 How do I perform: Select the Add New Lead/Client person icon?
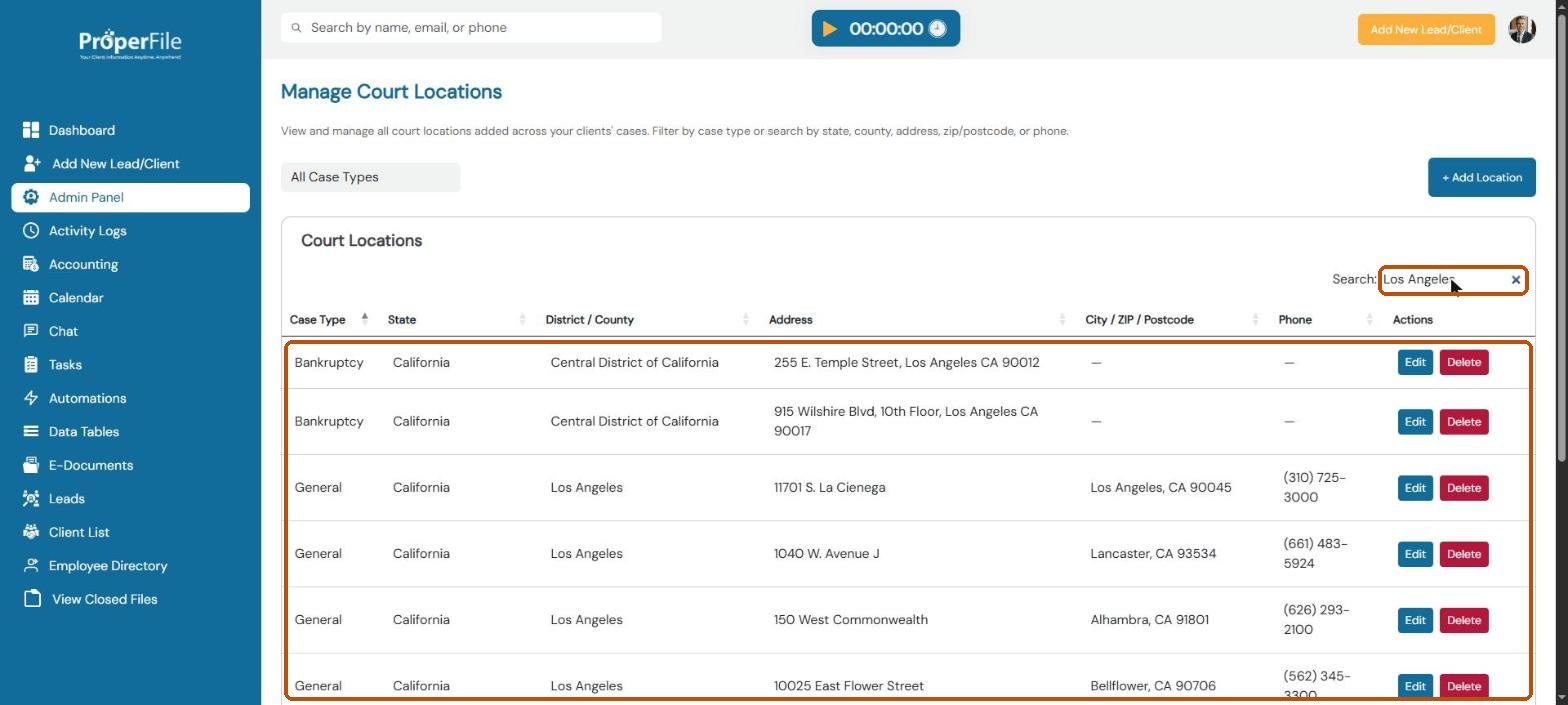[32, 164]
